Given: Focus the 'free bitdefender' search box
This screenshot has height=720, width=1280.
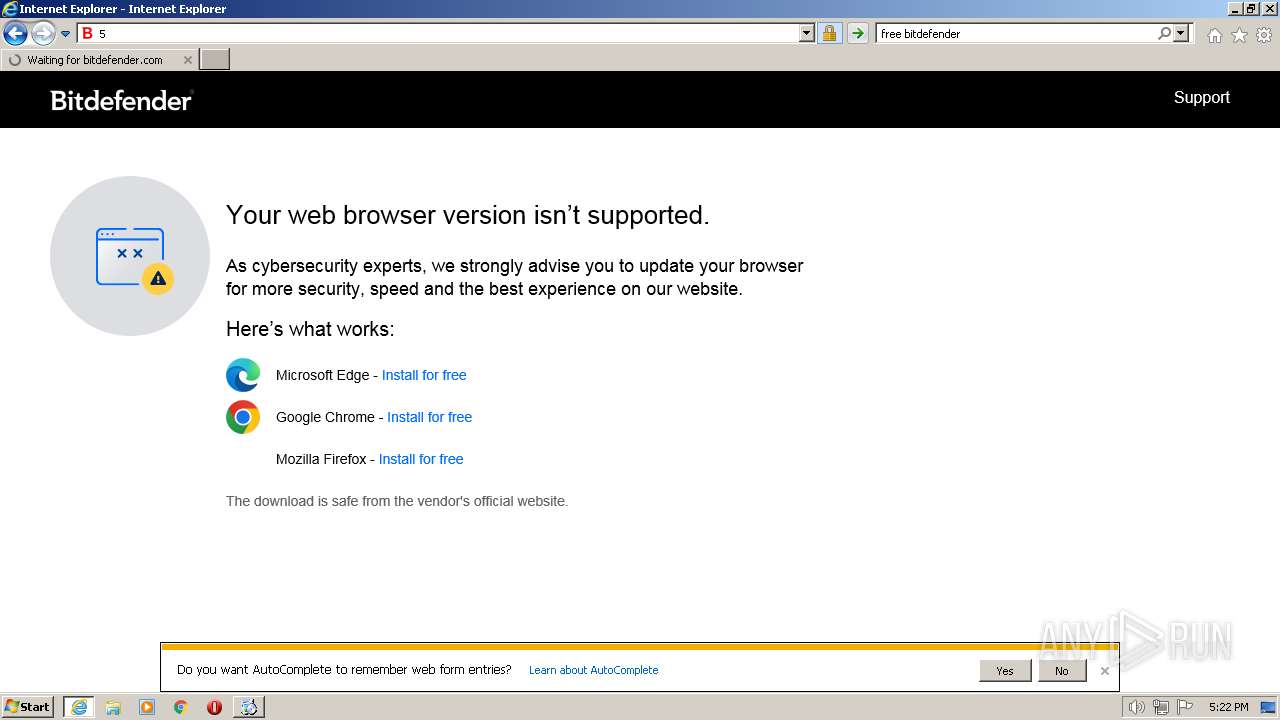Looking at the screenshot, I should click(1016, 34).
